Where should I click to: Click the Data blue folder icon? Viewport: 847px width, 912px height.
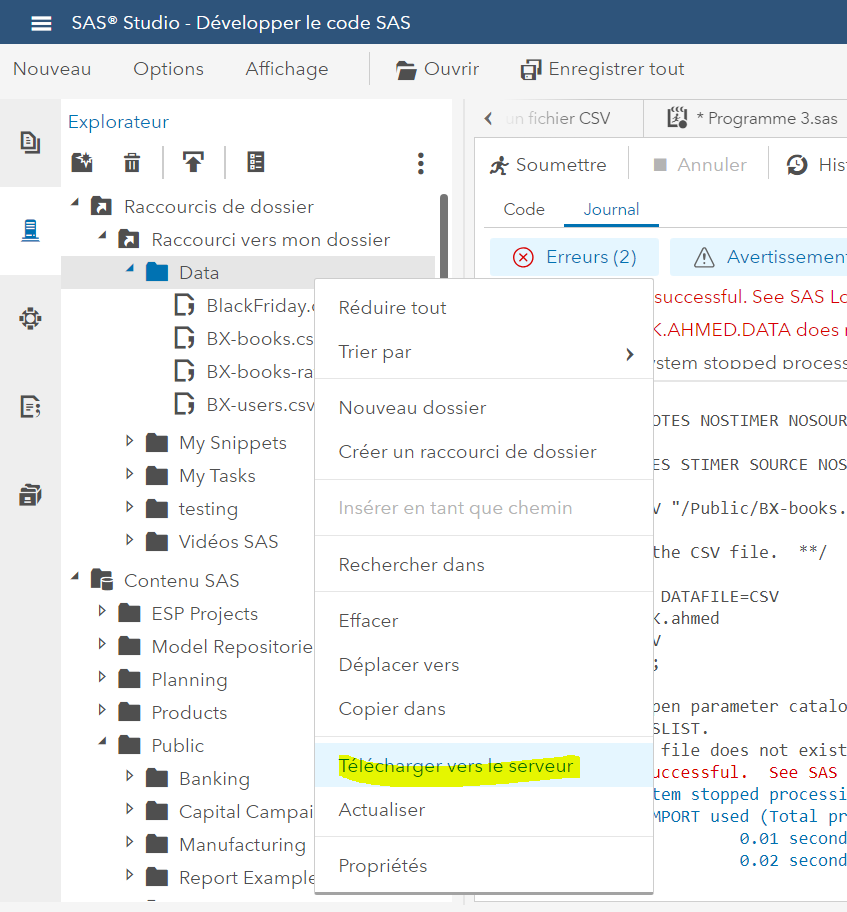click(x=156, y=272)
